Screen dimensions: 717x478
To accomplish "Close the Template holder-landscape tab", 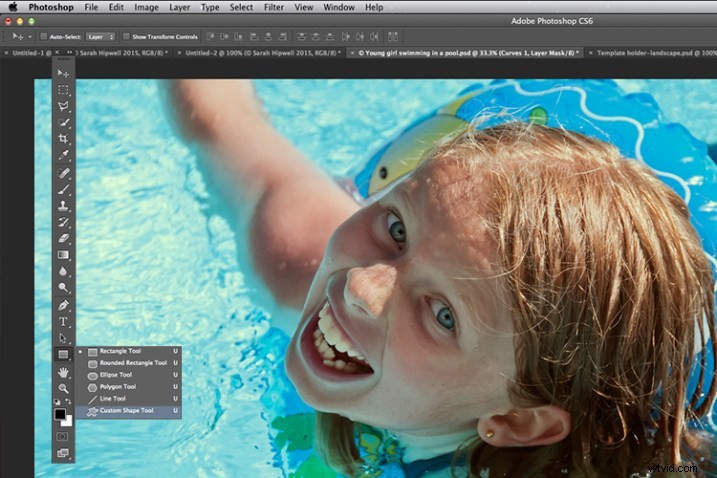I will pos(590,53).
